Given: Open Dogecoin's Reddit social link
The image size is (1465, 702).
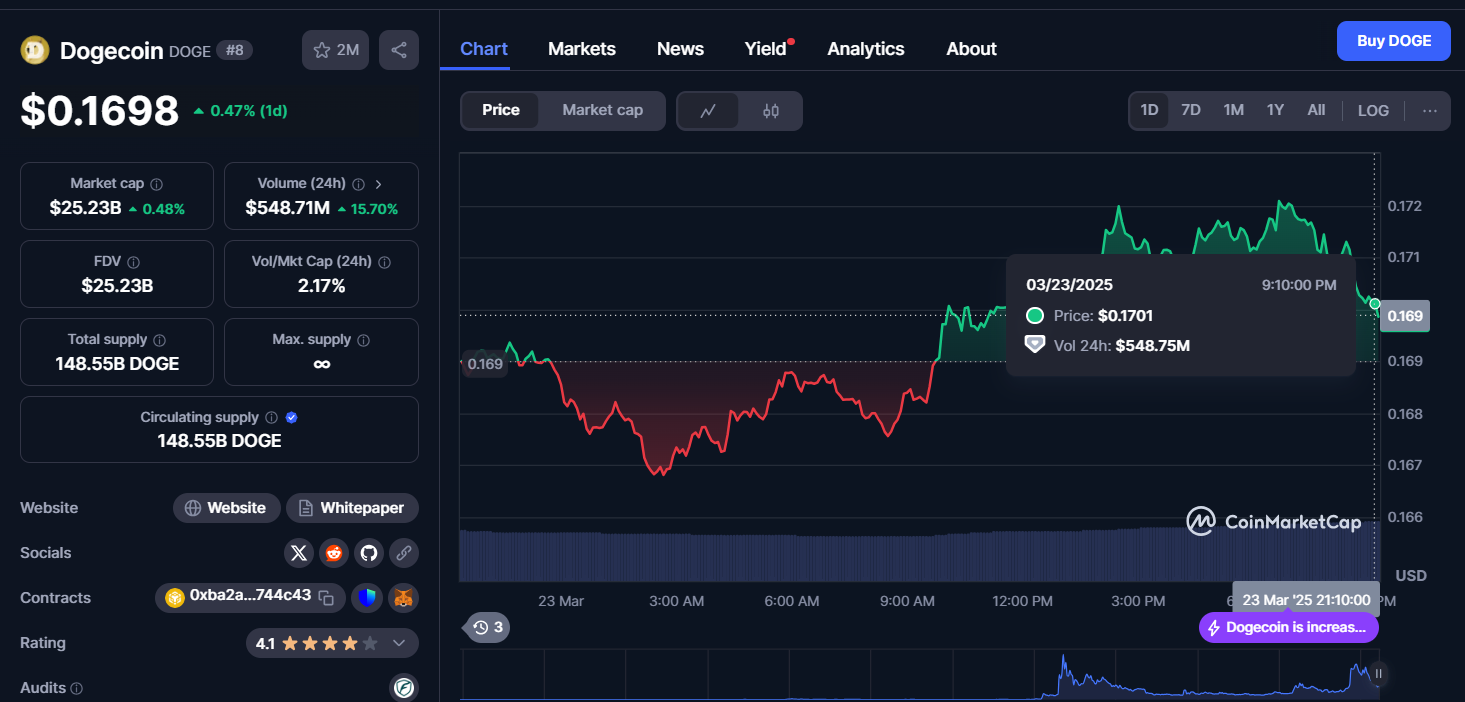Looking at the screenshot, I should coord(333,552).
